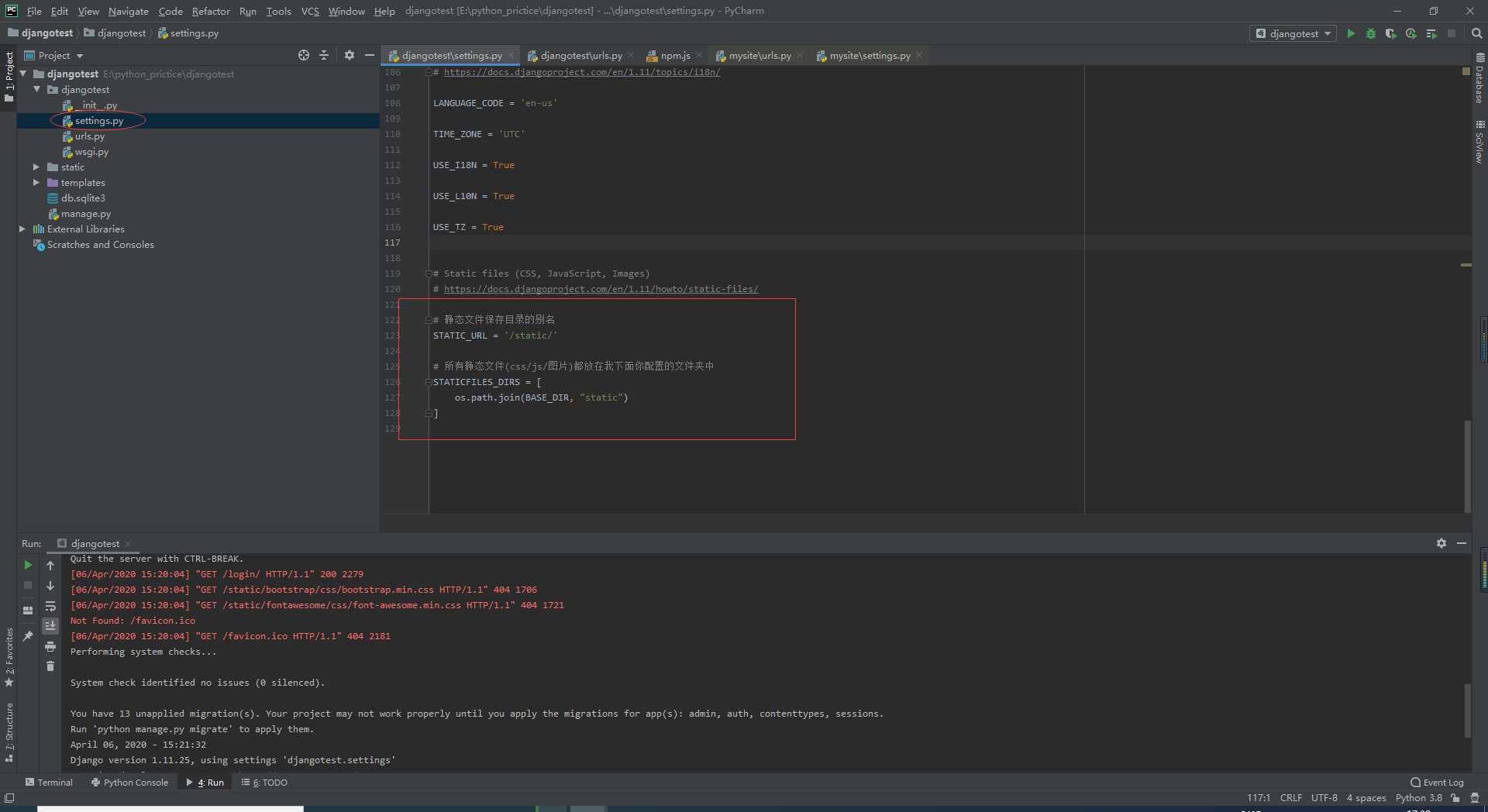The image size is (1488, 812).
Task: Stop the process in Run panel
Action: click(28, 585)
